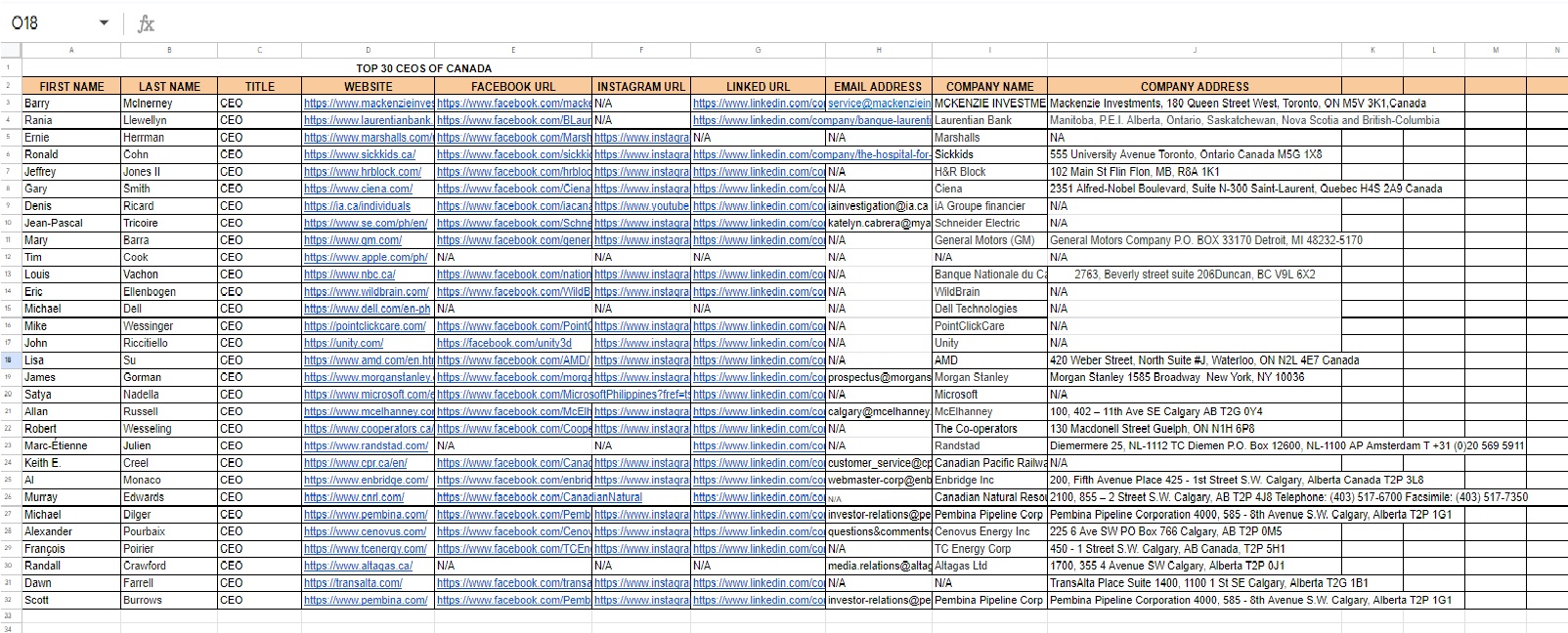
Task: Click the EMAIL ADDRESS header cell
Action: coord(878,86)
